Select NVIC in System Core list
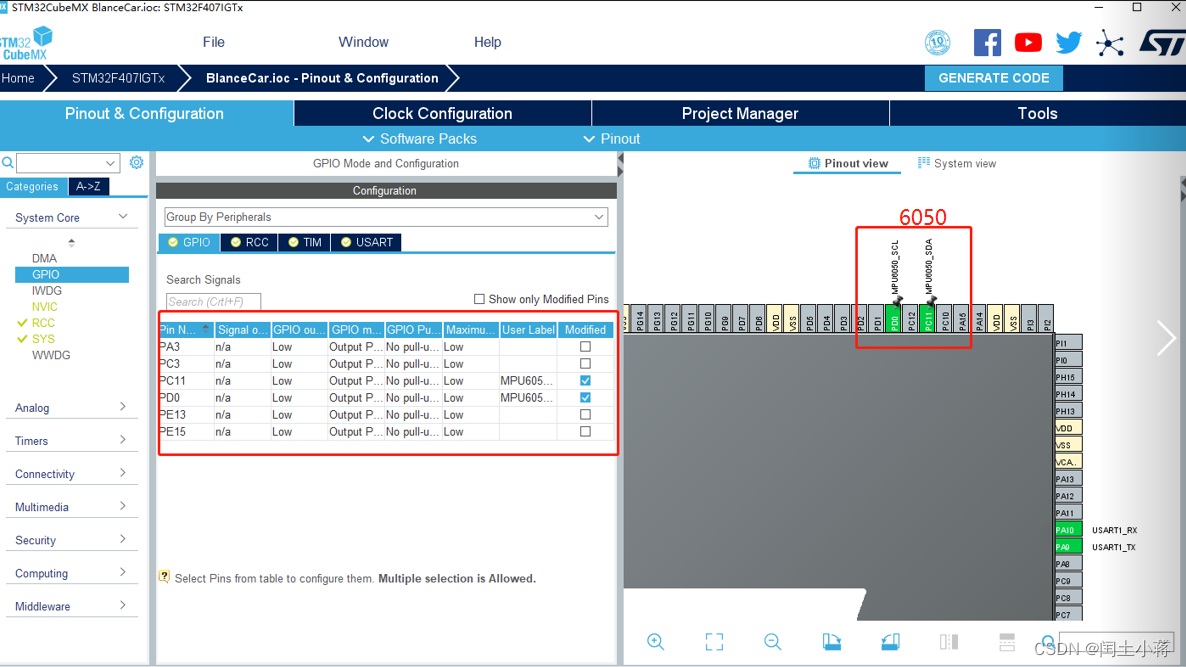1186x667 pixels. [x=45, y=306]
